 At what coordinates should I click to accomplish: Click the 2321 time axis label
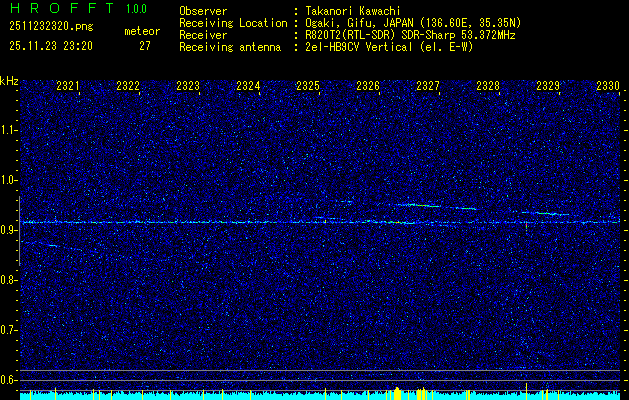pos(68,86)
